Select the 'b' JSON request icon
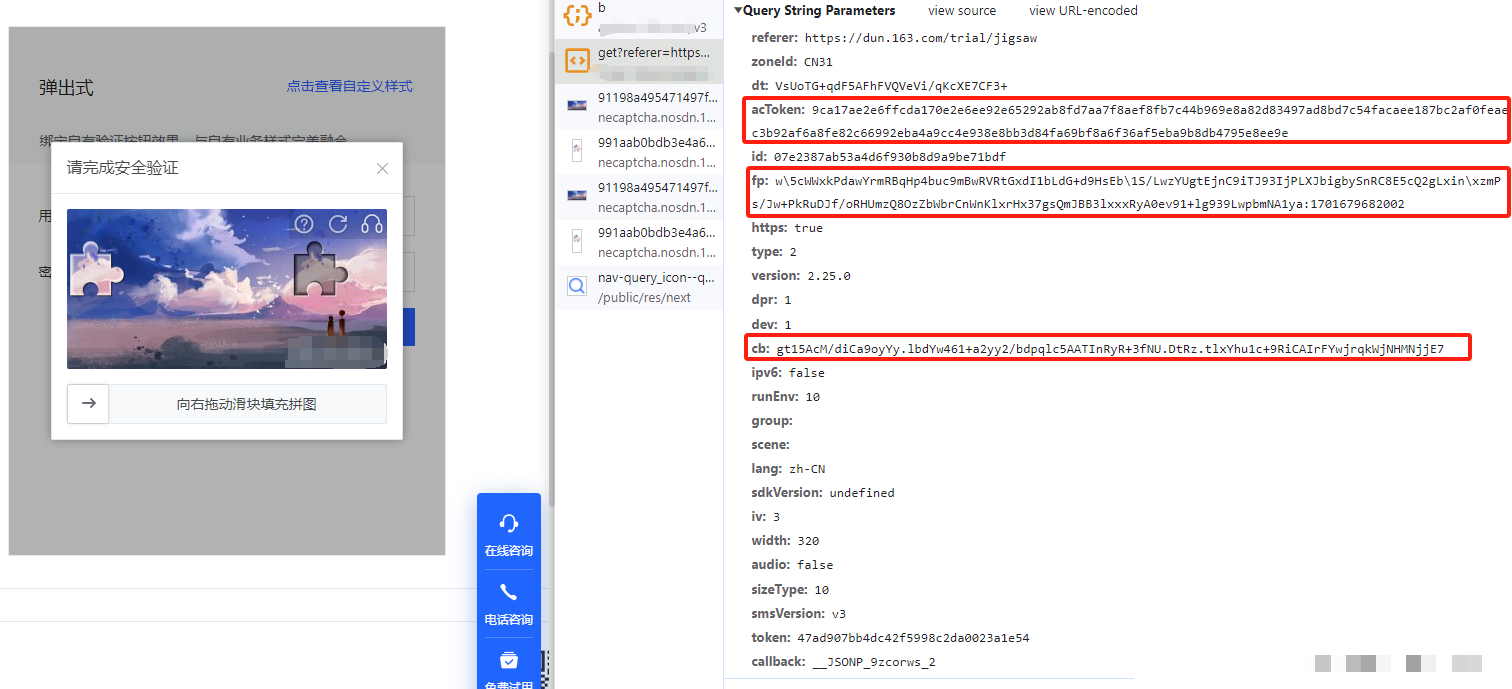The image size is (1512, 689). pyautogui.click(x=577, y=16)
